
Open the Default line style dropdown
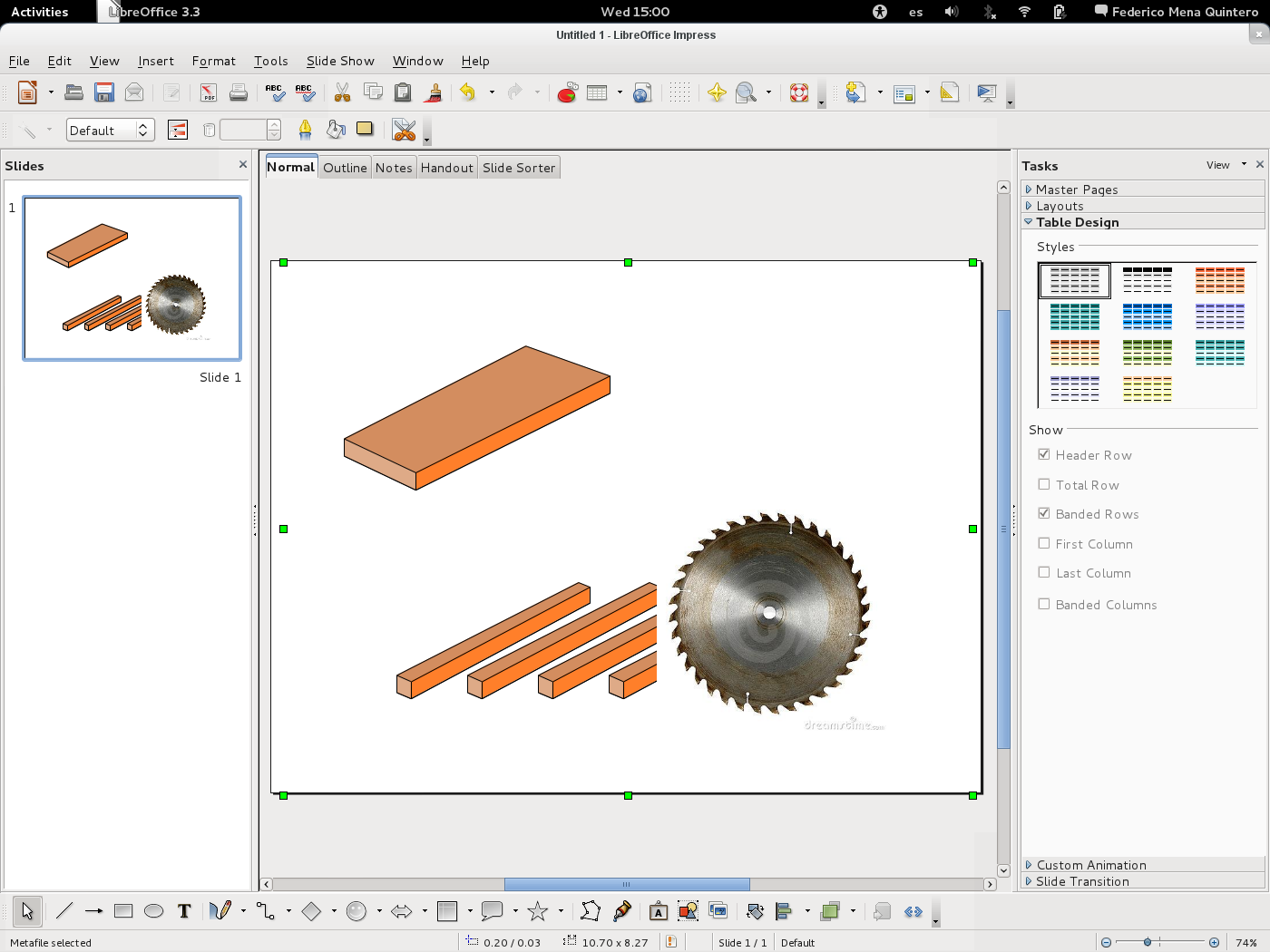point(110,131)
